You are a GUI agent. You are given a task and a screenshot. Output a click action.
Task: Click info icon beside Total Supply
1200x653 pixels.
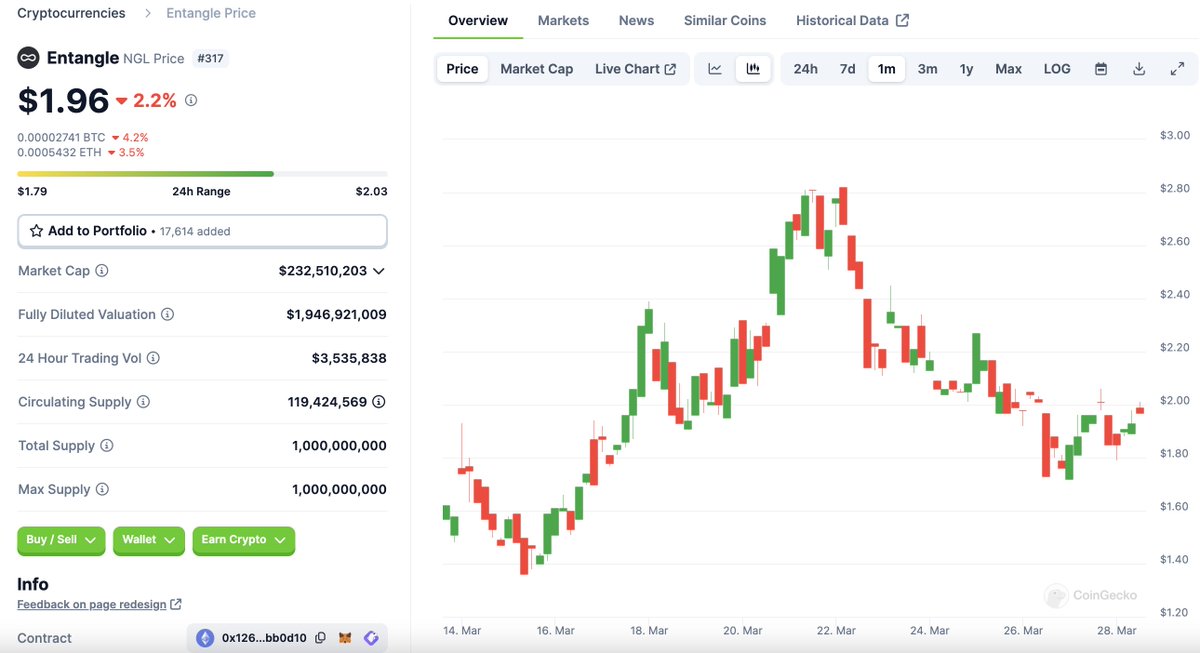click(x=107, y=446)
